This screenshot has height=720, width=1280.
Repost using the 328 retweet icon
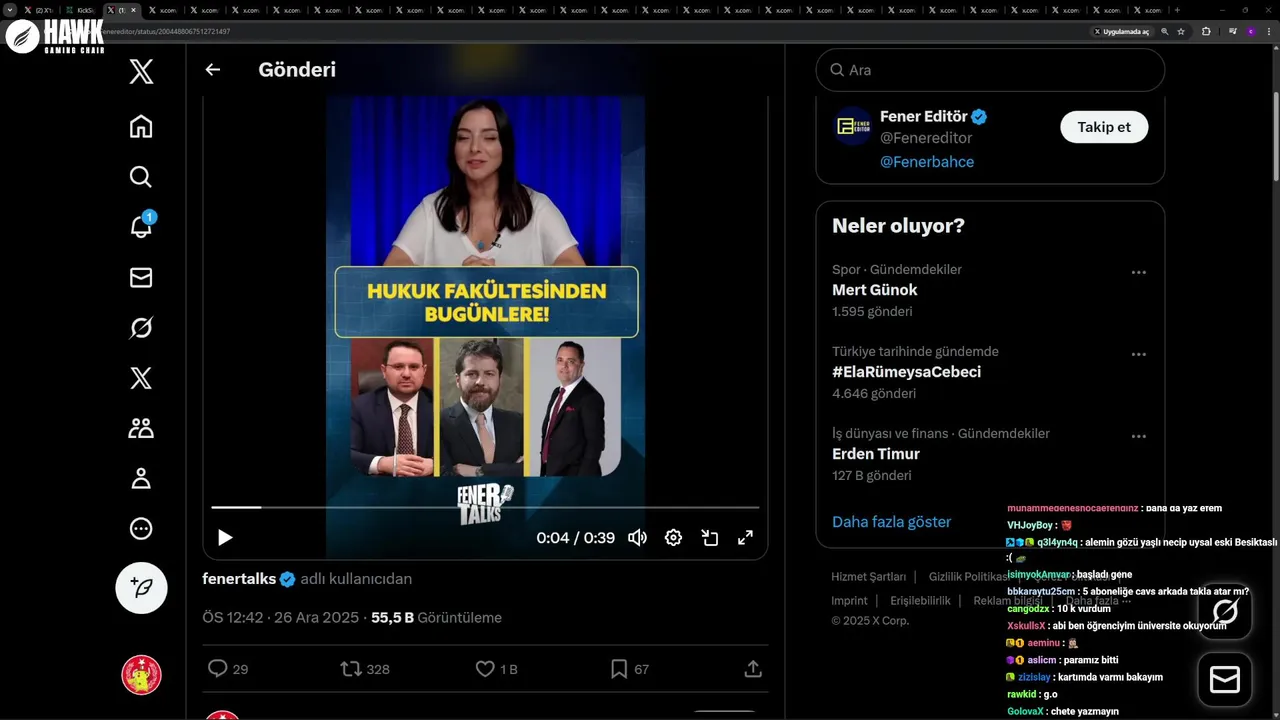[351, 668]
